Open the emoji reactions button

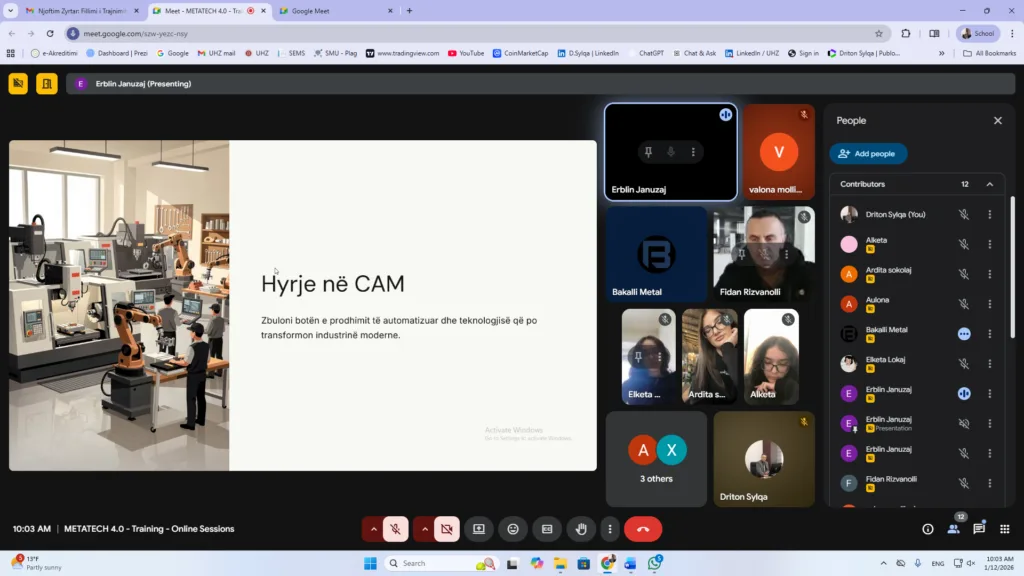click(513, 529)
